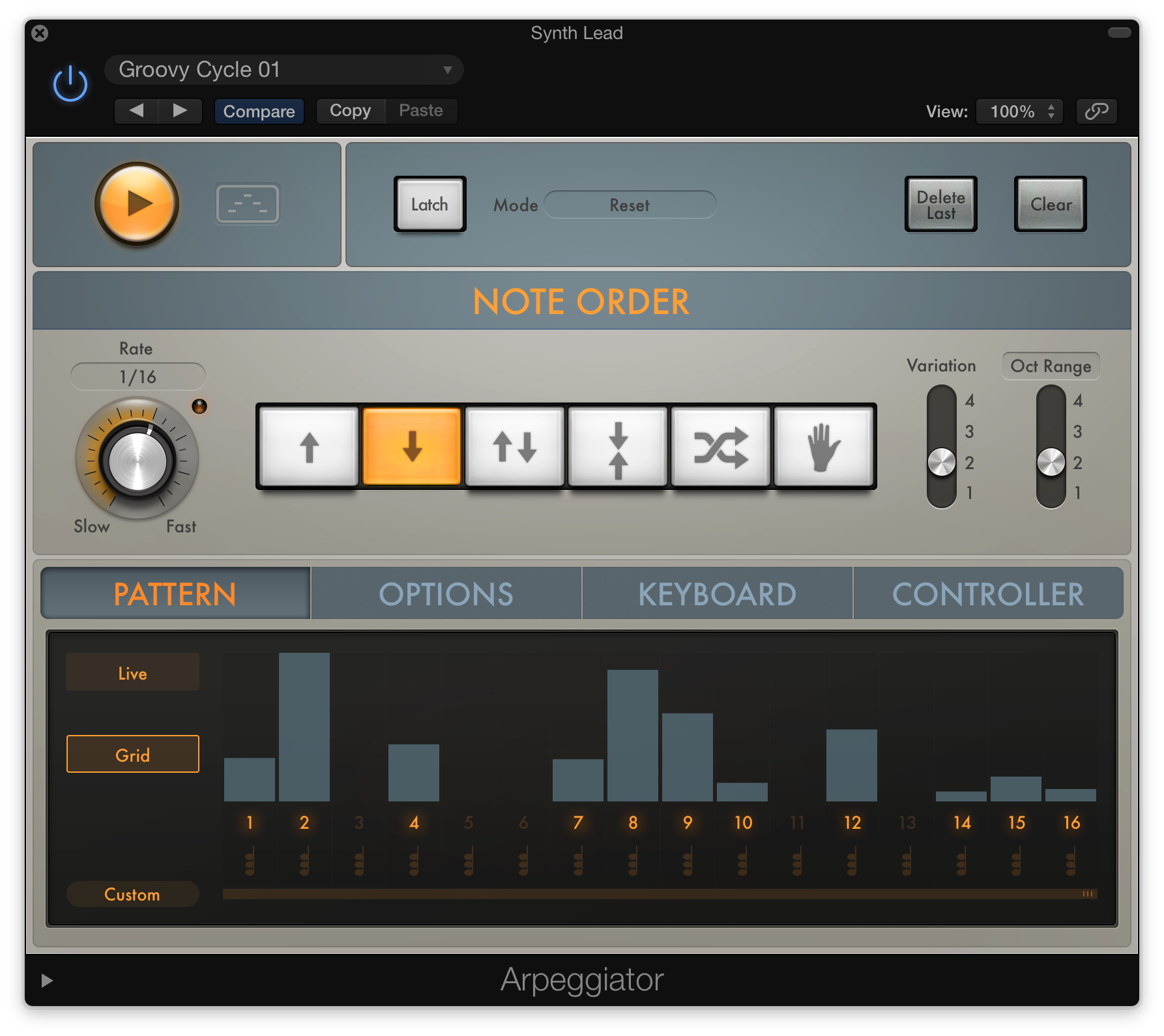The height and width of the screenshot is (1036, 1164).
Task: Toggle the Latch button
Action: pyautogui.click(x=429, y=204)
